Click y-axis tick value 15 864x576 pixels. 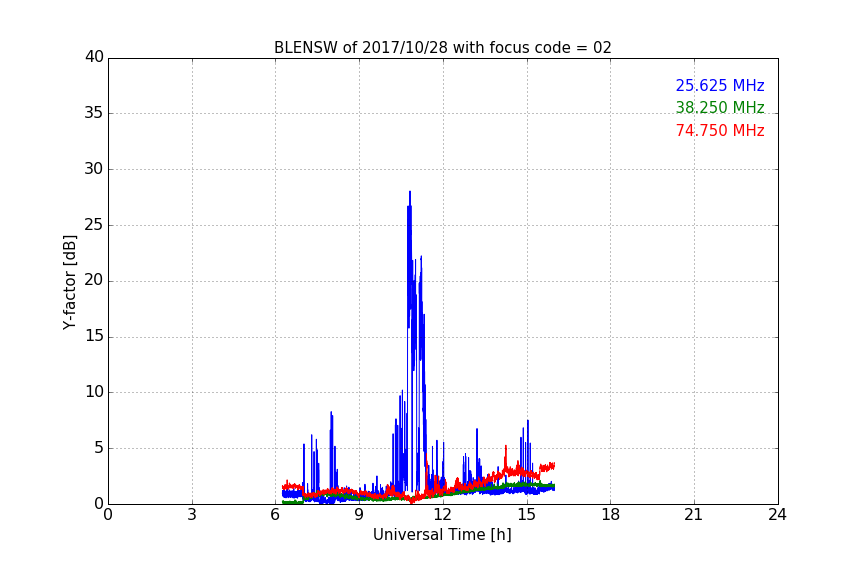tap(94, 336)
